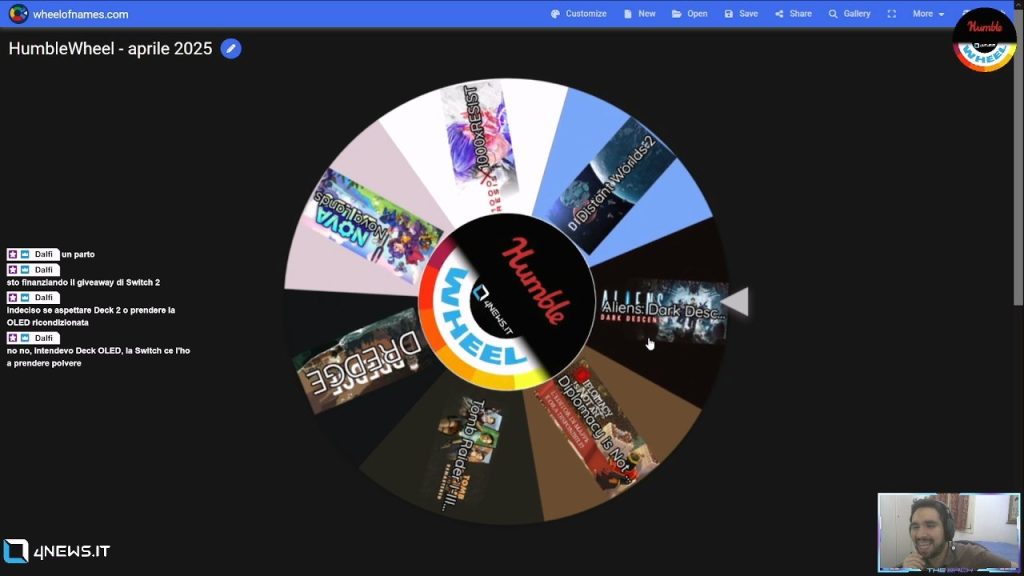
Task: Click the webcam overlay of the streamer
Action: [948, 532]
